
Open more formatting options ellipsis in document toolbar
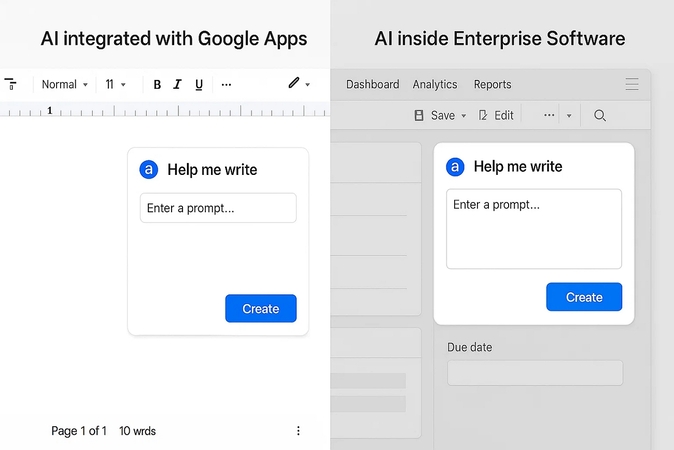pos(226,85)
